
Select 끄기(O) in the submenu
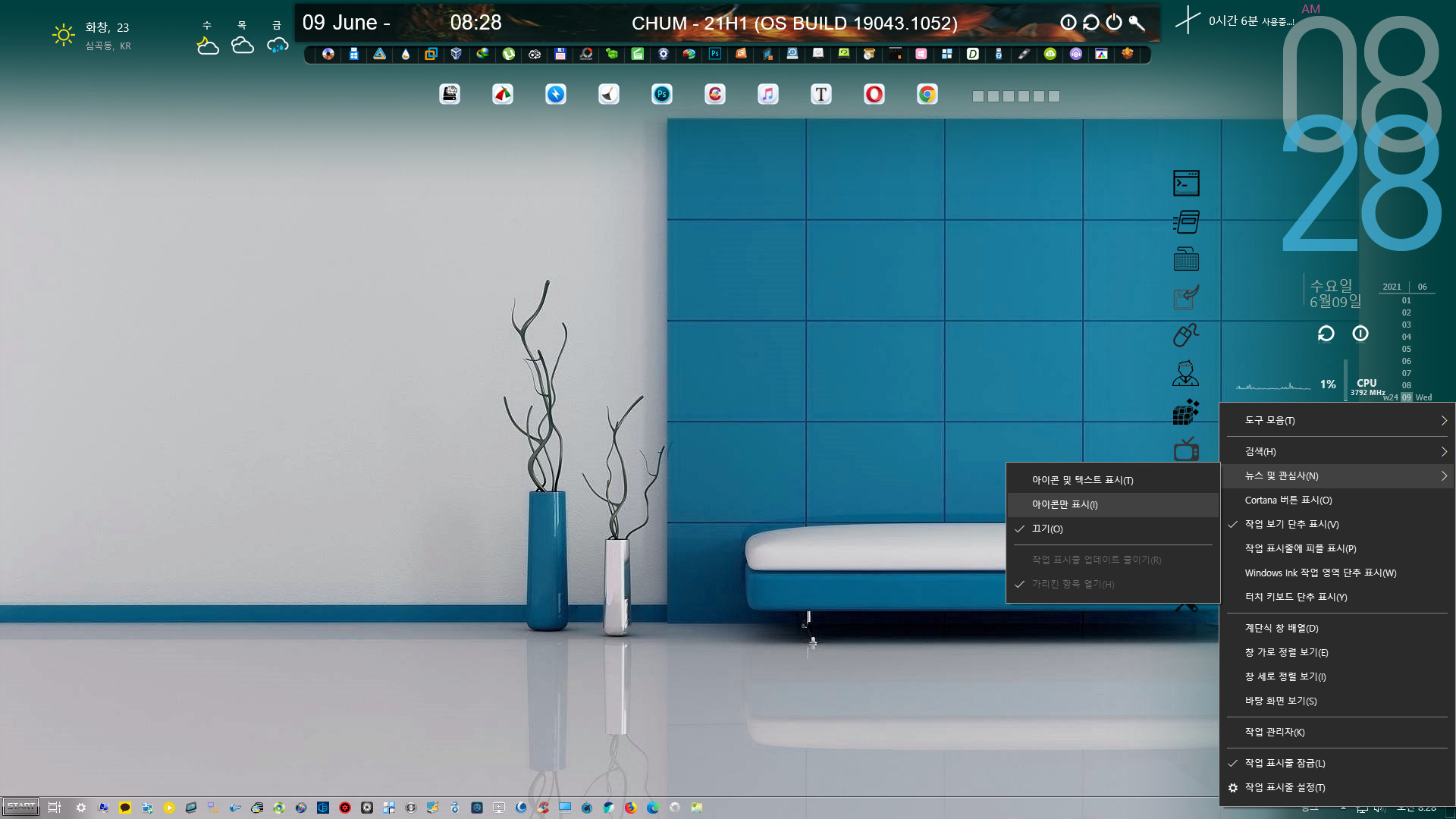point(1112,529)
